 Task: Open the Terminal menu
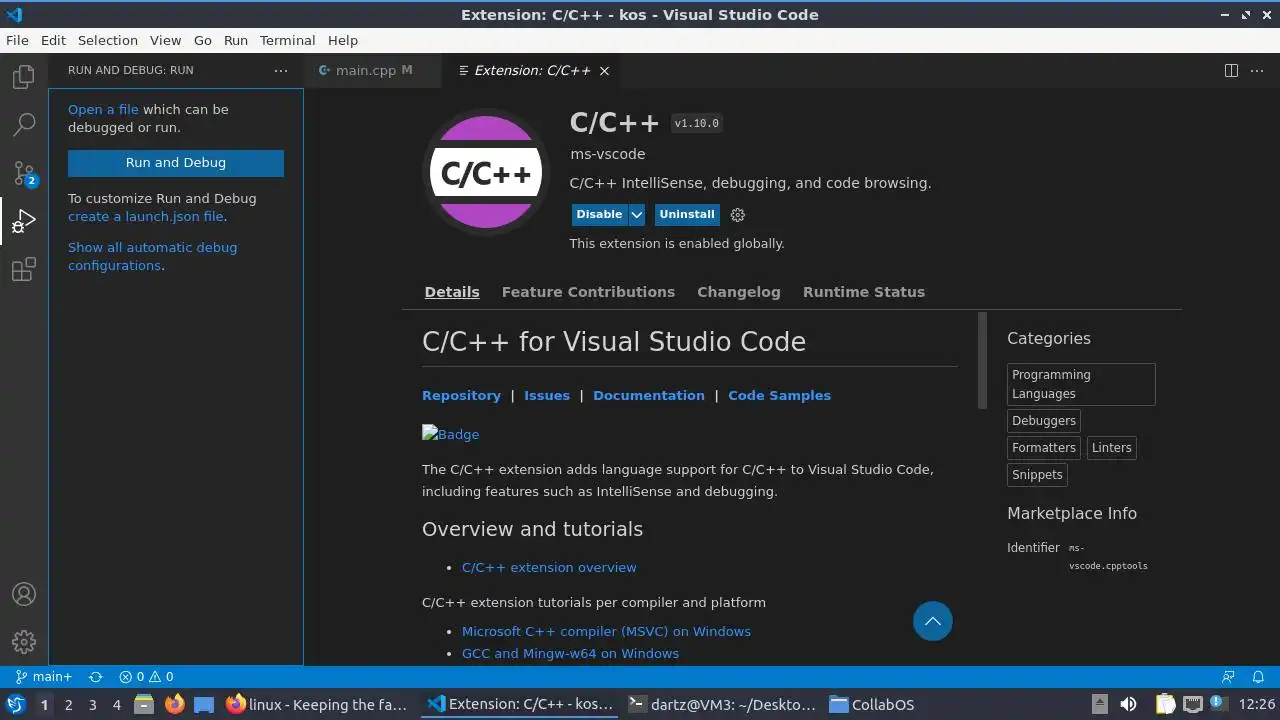click(288, 40)
